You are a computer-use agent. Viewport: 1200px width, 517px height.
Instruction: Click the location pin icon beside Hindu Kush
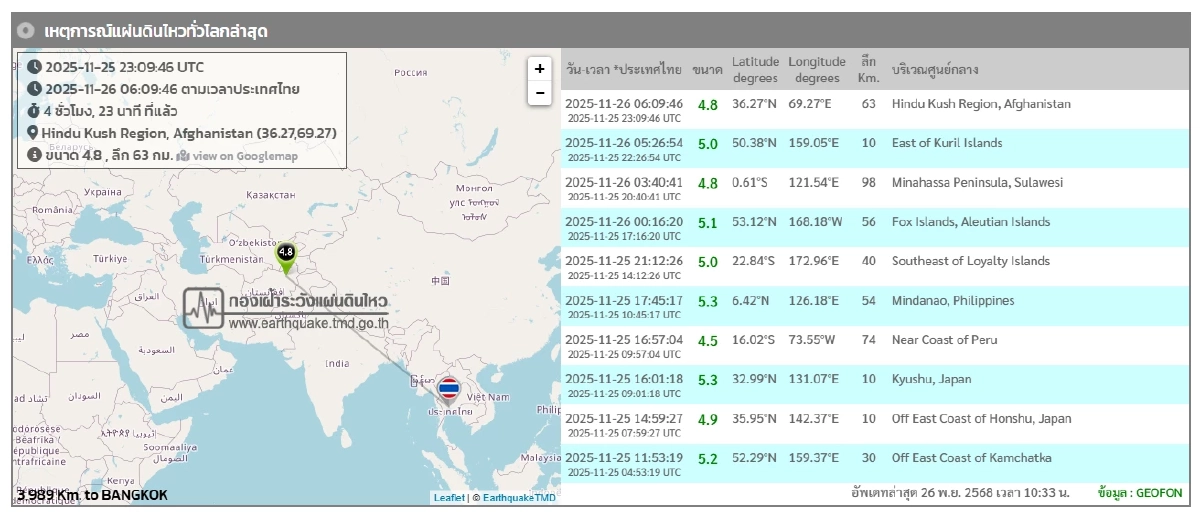[x=33, y=133]
